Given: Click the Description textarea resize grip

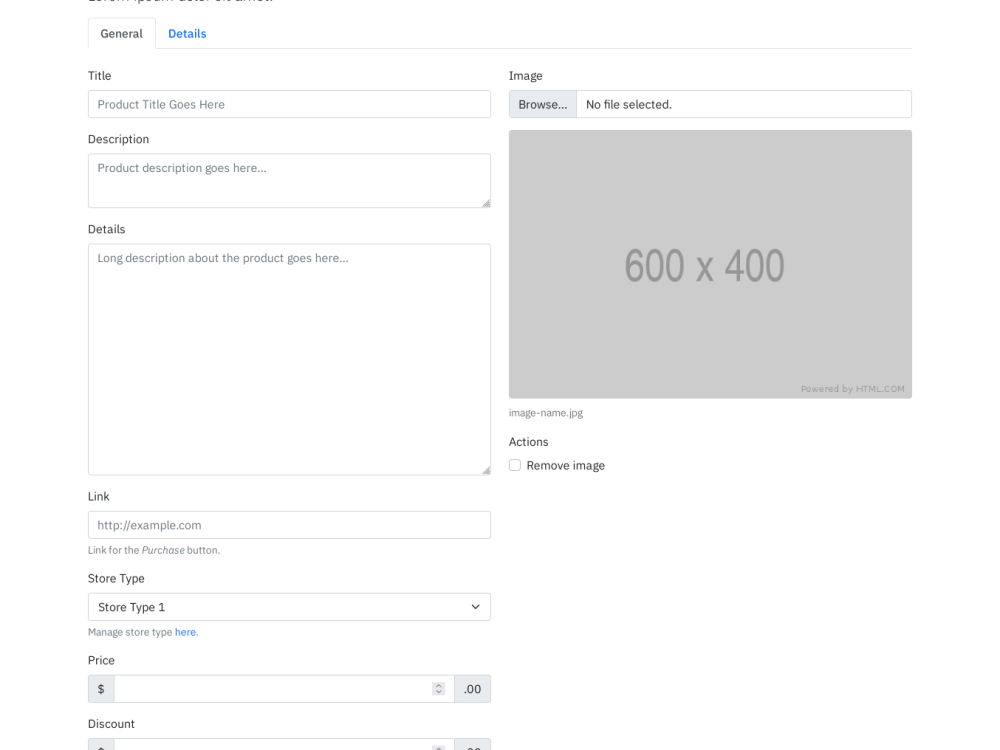Looking at the screenshot, I should [486, 203].
